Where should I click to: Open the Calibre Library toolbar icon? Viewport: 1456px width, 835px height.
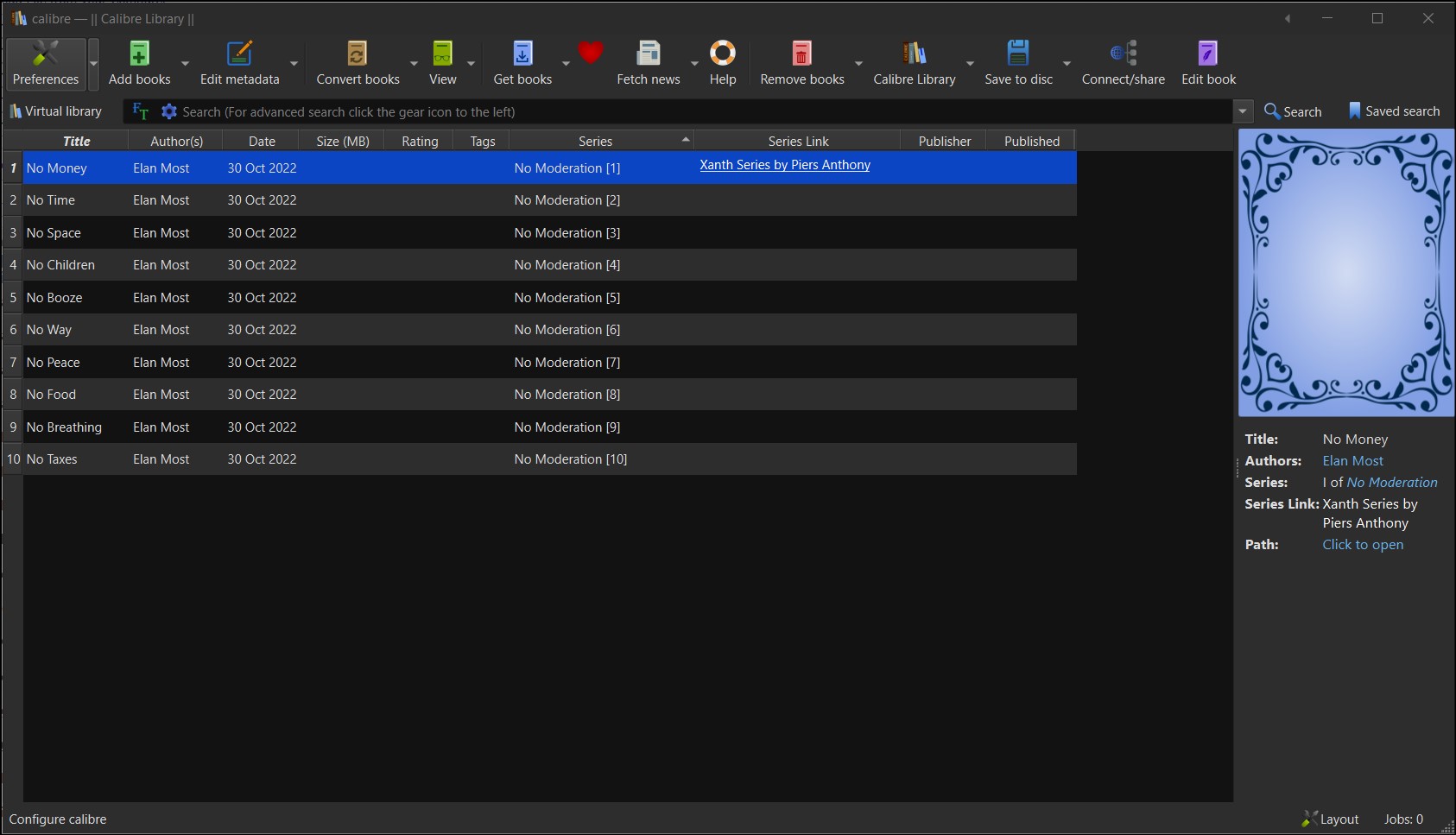point(914,54)
